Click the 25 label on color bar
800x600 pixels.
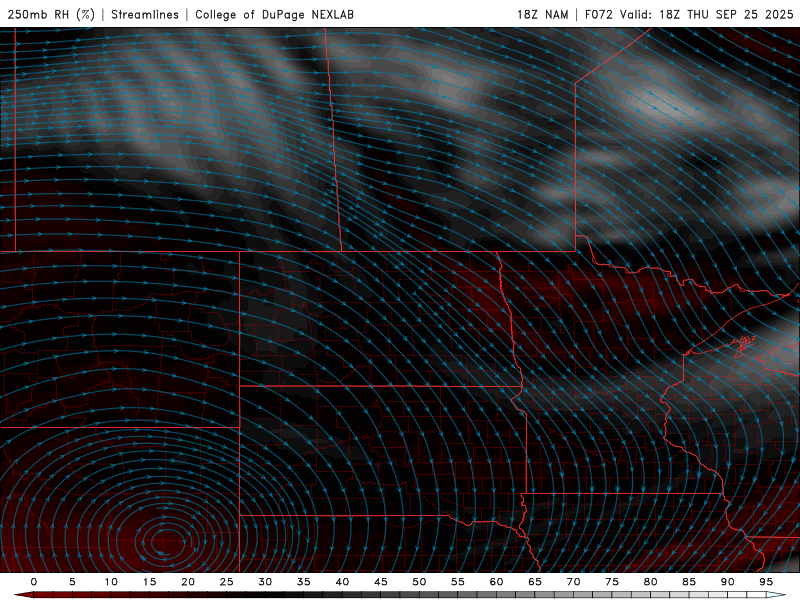click(227, 582)
